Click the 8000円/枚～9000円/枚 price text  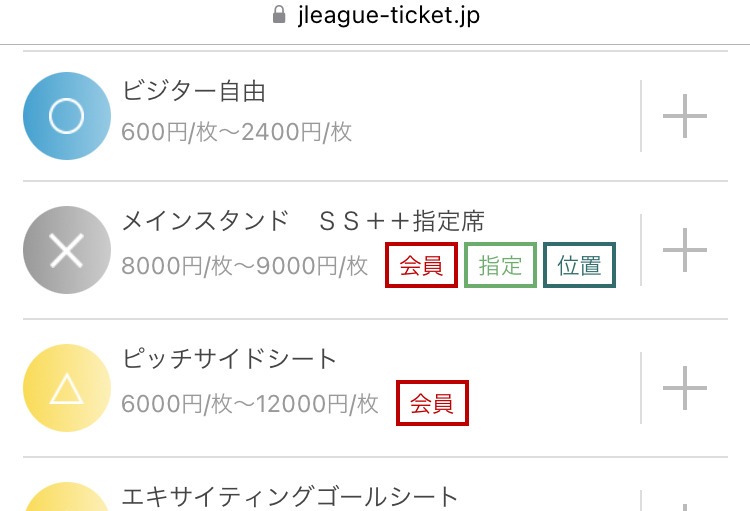[x=244, y=266]
